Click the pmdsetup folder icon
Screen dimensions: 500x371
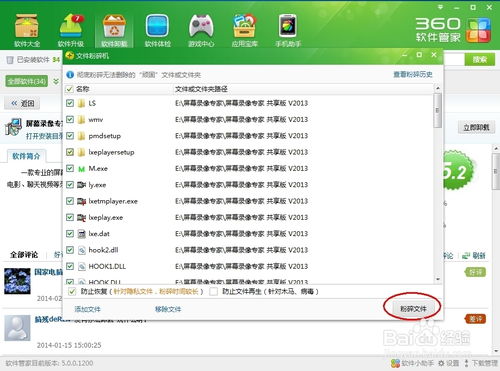pyautogui.click(x=81, y=136)
